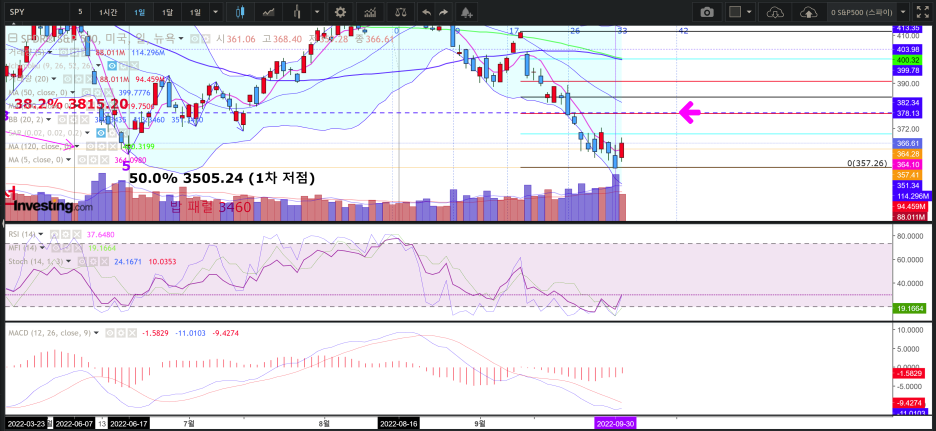Toggle visibility of RSI (14) indicator

click(x=54, y=235)
